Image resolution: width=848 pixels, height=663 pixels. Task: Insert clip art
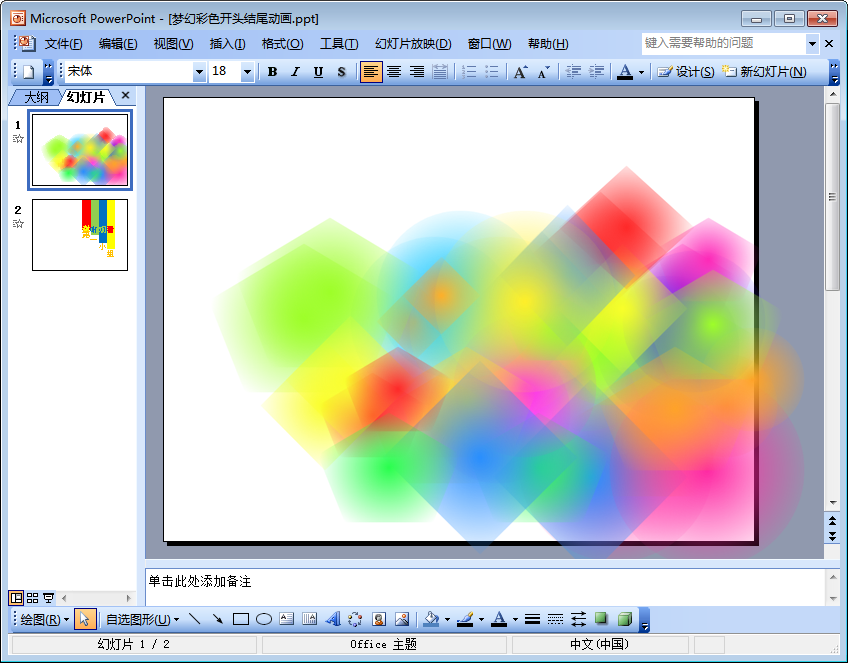click(x=379, y=619)
